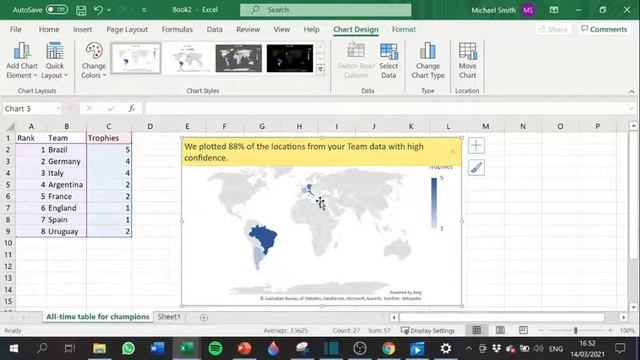Screen dimensions: 640x360
Task: Open the Review tab
Action: [248, 29]
